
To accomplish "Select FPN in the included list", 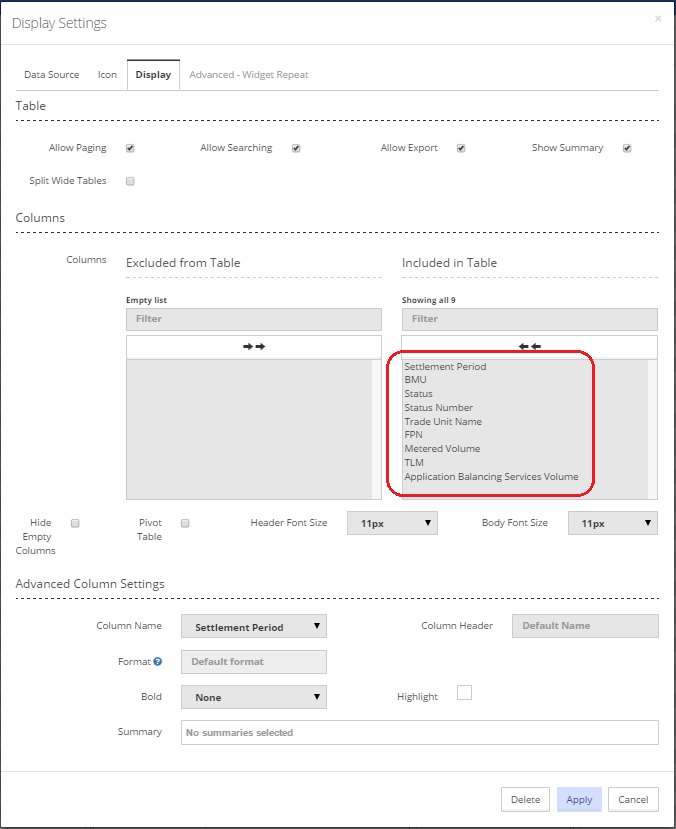I will 413,435.
